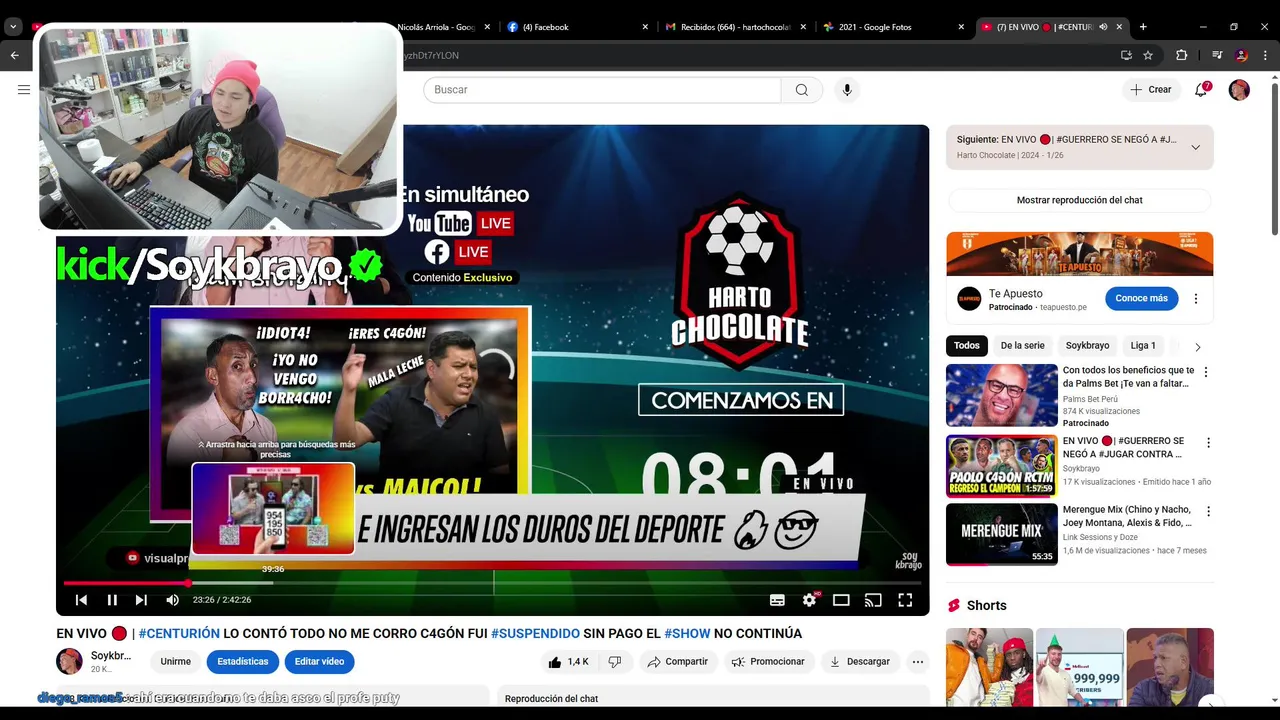
Task: Click the Editar vídeo button
Action: tap(319, 662)
